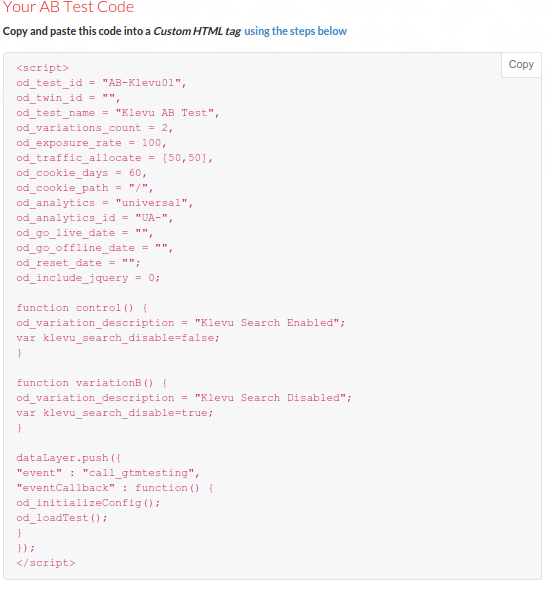The width and height of the screenshot is (552, 589).
Task: Click the 'Your AB Test Code' heading
Action: coord(68,7)
